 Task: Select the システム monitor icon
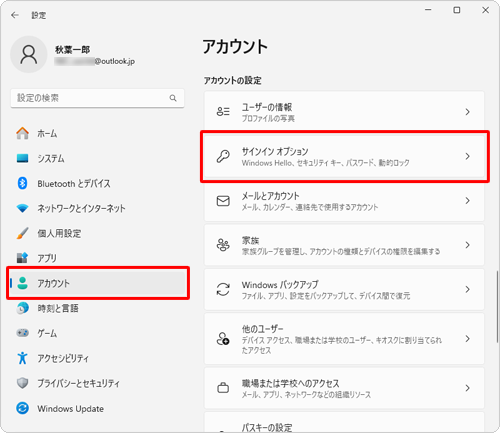(22, 158)
